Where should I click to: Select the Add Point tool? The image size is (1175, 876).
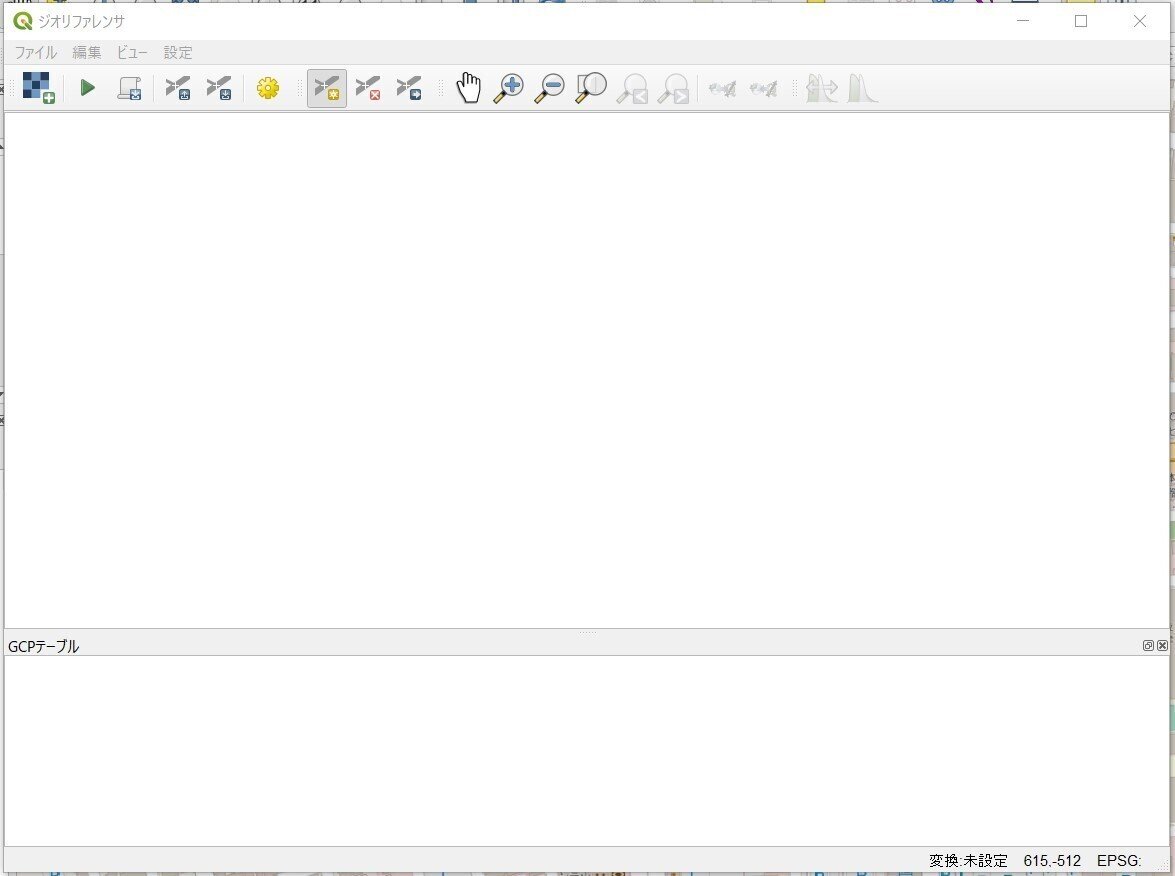pyautogui.click(x=327, y=88)
